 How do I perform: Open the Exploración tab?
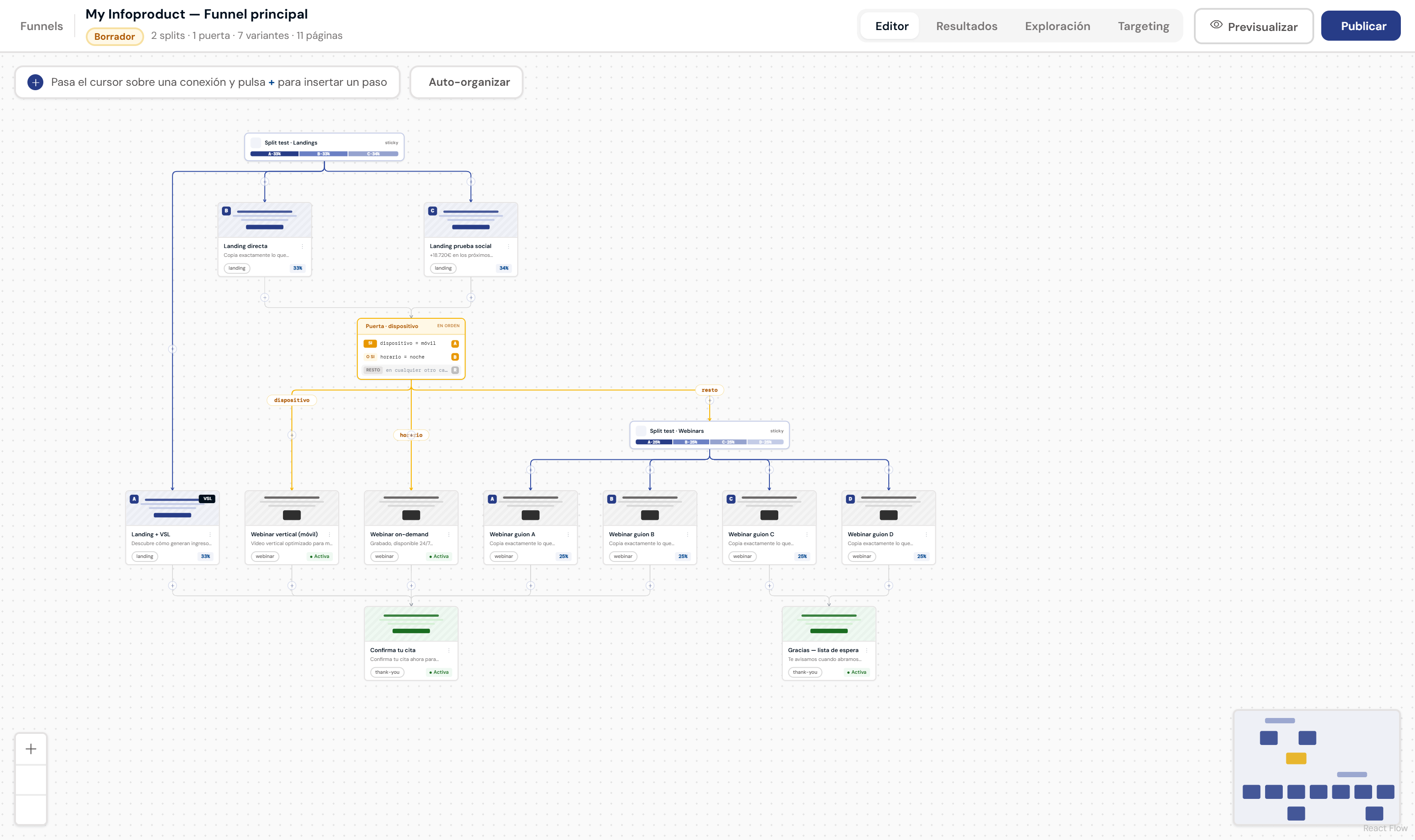[x=1057, y=26]
